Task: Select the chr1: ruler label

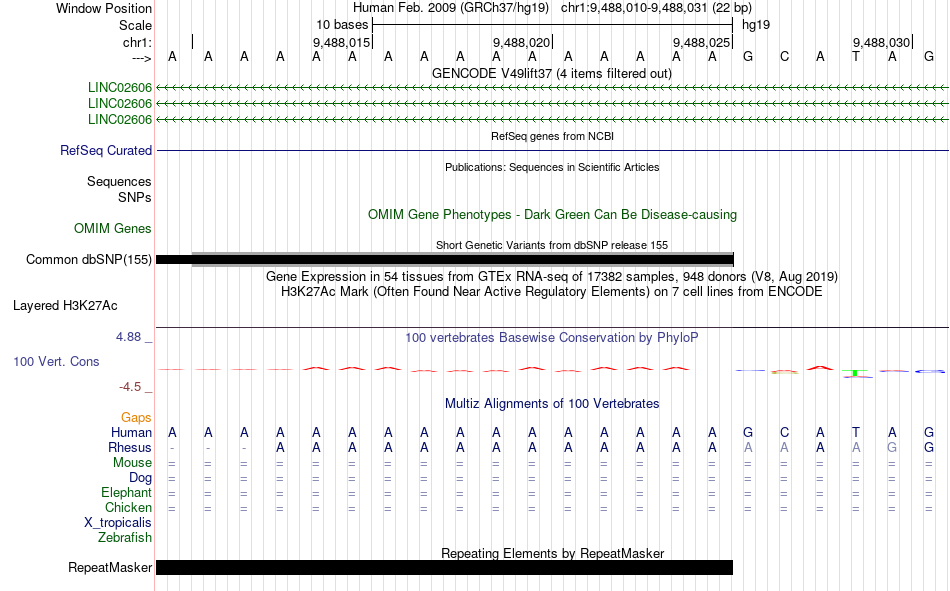Action: coord(137,42)
